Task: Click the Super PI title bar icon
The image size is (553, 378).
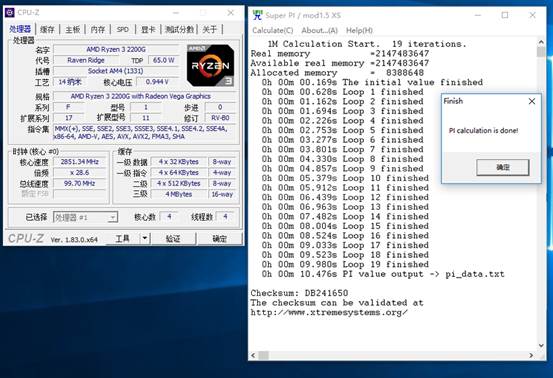Action: pyautogui.click(x=258, y=15)
